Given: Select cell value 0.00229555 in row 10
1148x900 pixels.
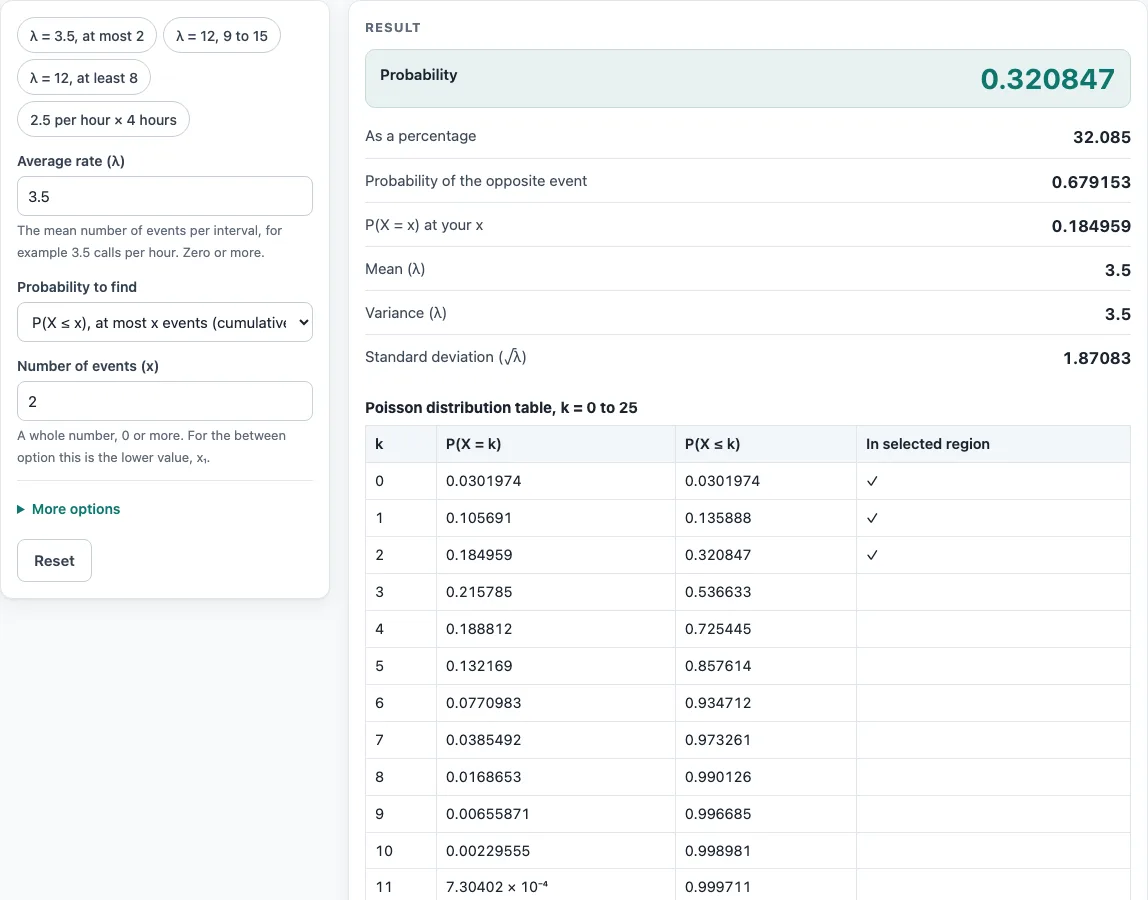Looking at the screenshot, I should [488, 851].
